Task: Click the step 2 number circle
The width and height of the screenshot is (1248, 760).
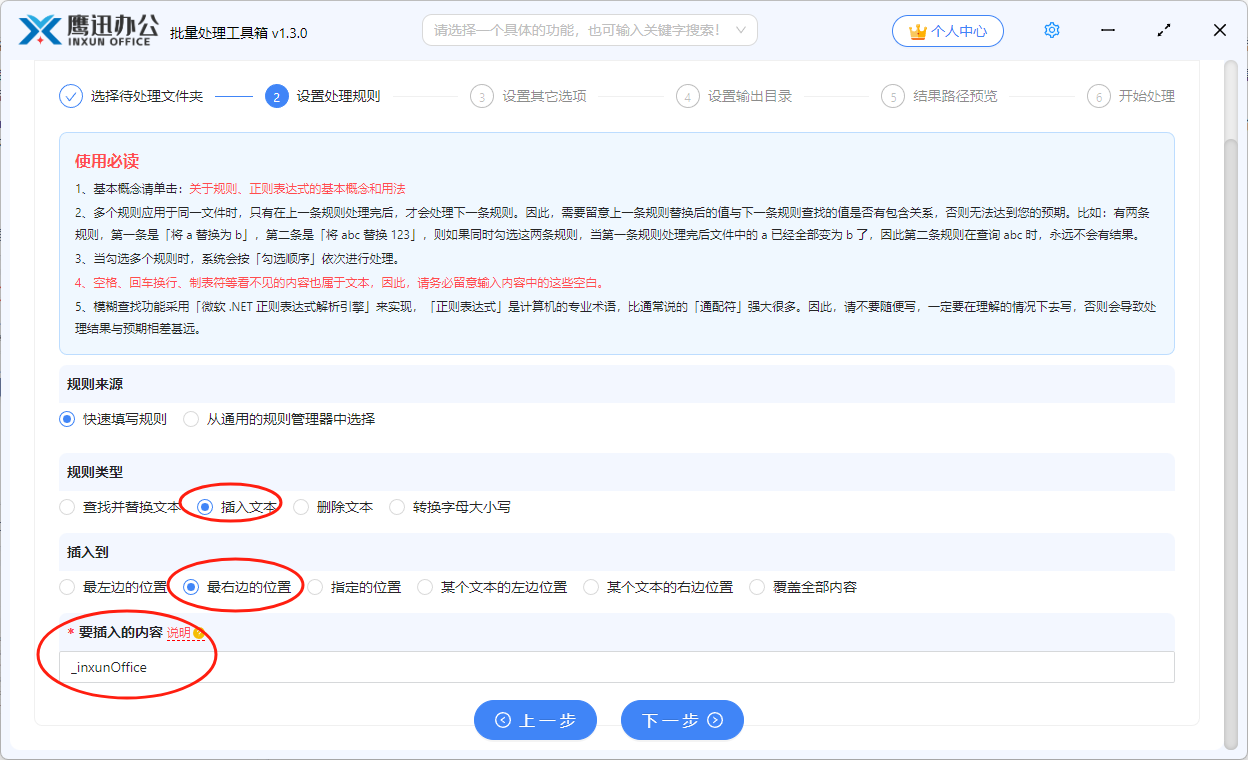Action: point(276,96)
